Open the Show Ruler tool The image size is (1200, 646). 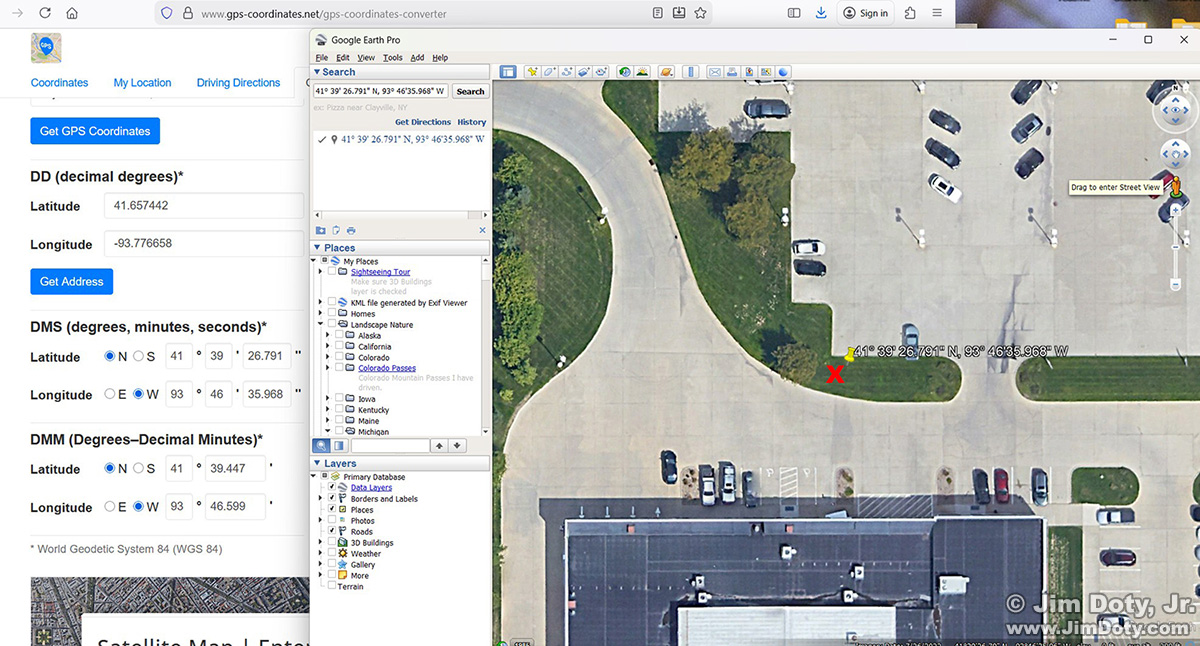coord(690,72)
